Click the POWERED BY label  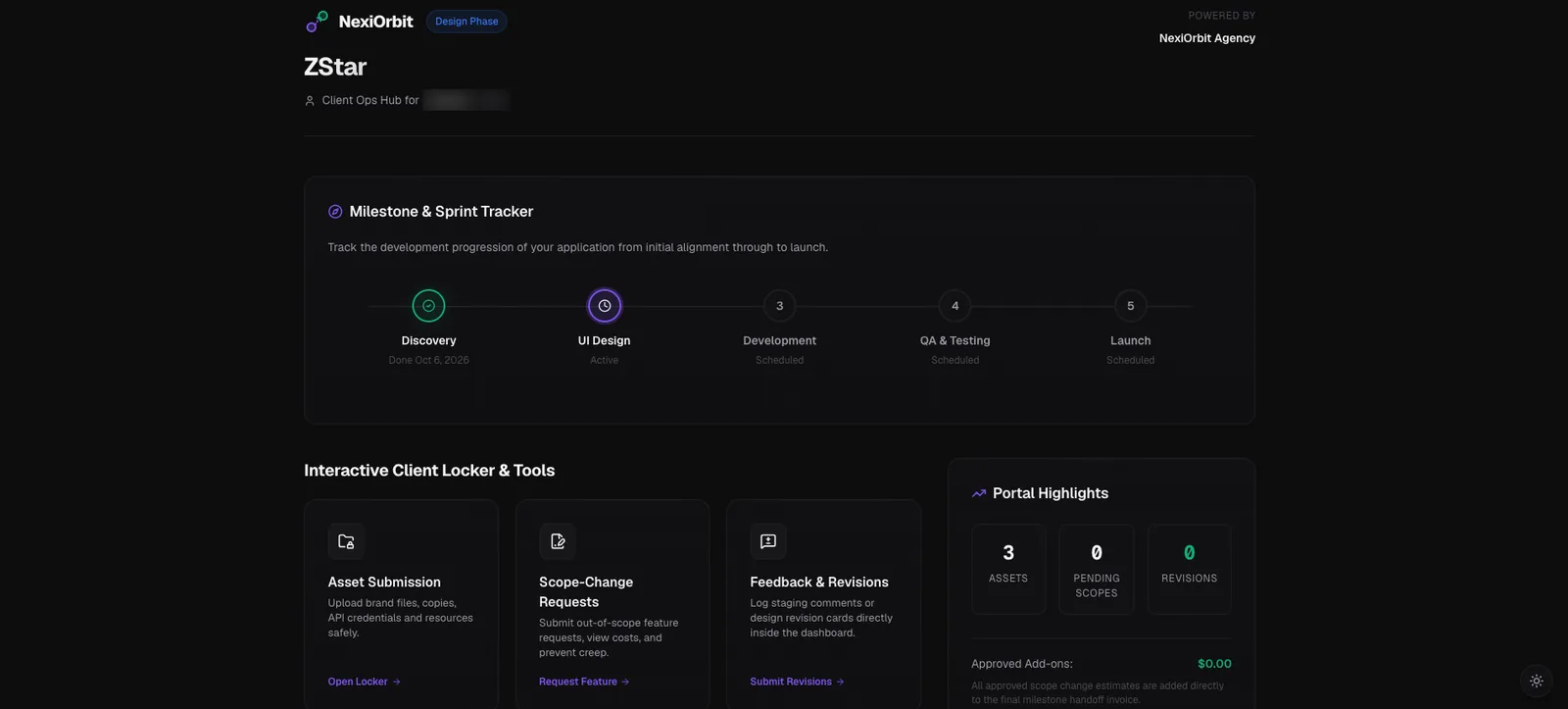coord(1222,16)
